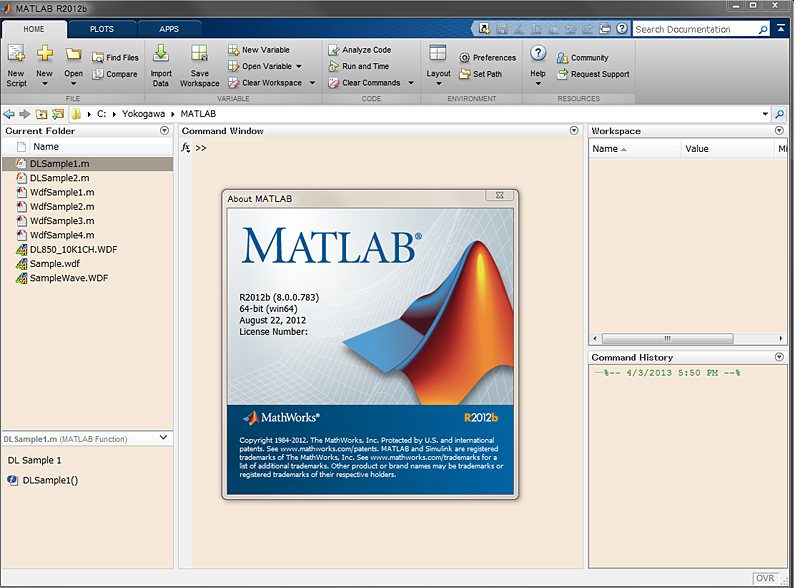Open the address bar folder history dropdown
Image resolution: width=794 pixels, height=588 pixels.
coord(765,114)
